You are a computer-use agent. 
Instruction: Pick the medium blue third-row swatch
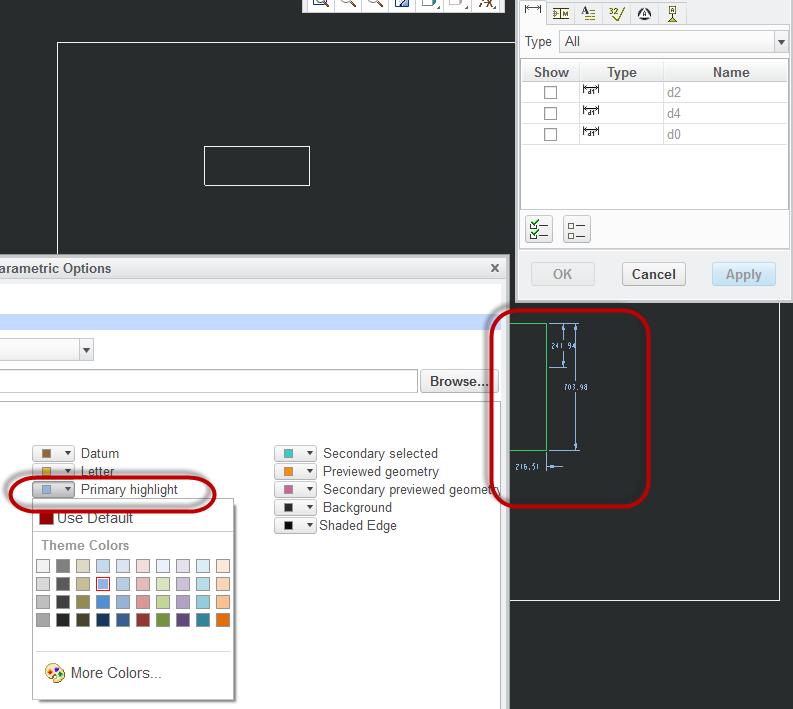click(103, 602)
